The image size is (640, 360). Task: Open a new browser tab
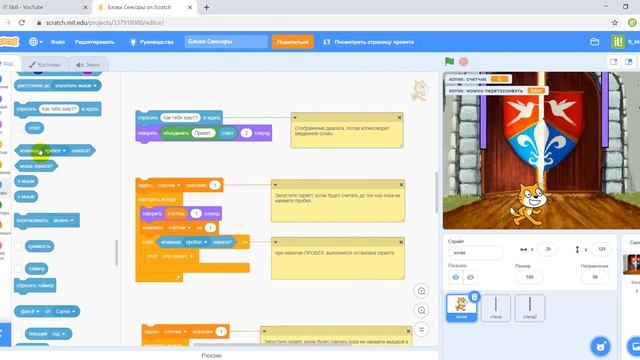coord(207,7)
